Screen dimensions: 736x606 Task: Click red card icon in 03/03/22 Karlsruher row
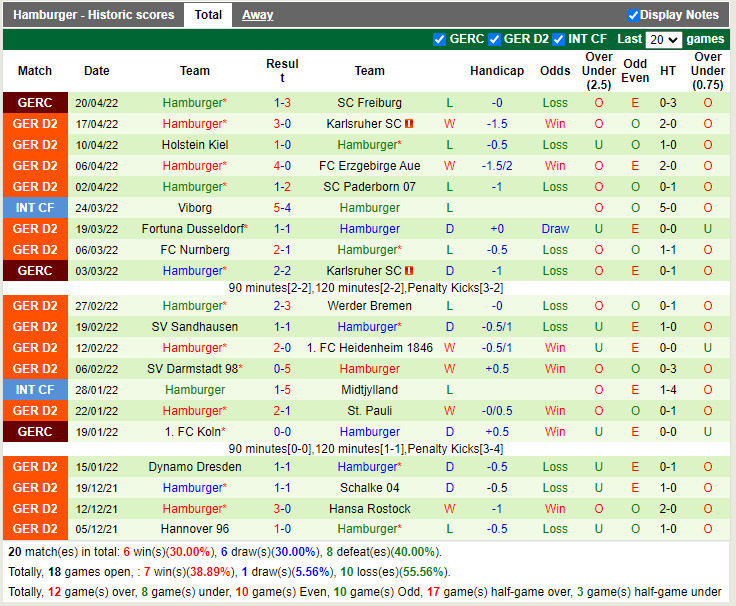point(409,271)
